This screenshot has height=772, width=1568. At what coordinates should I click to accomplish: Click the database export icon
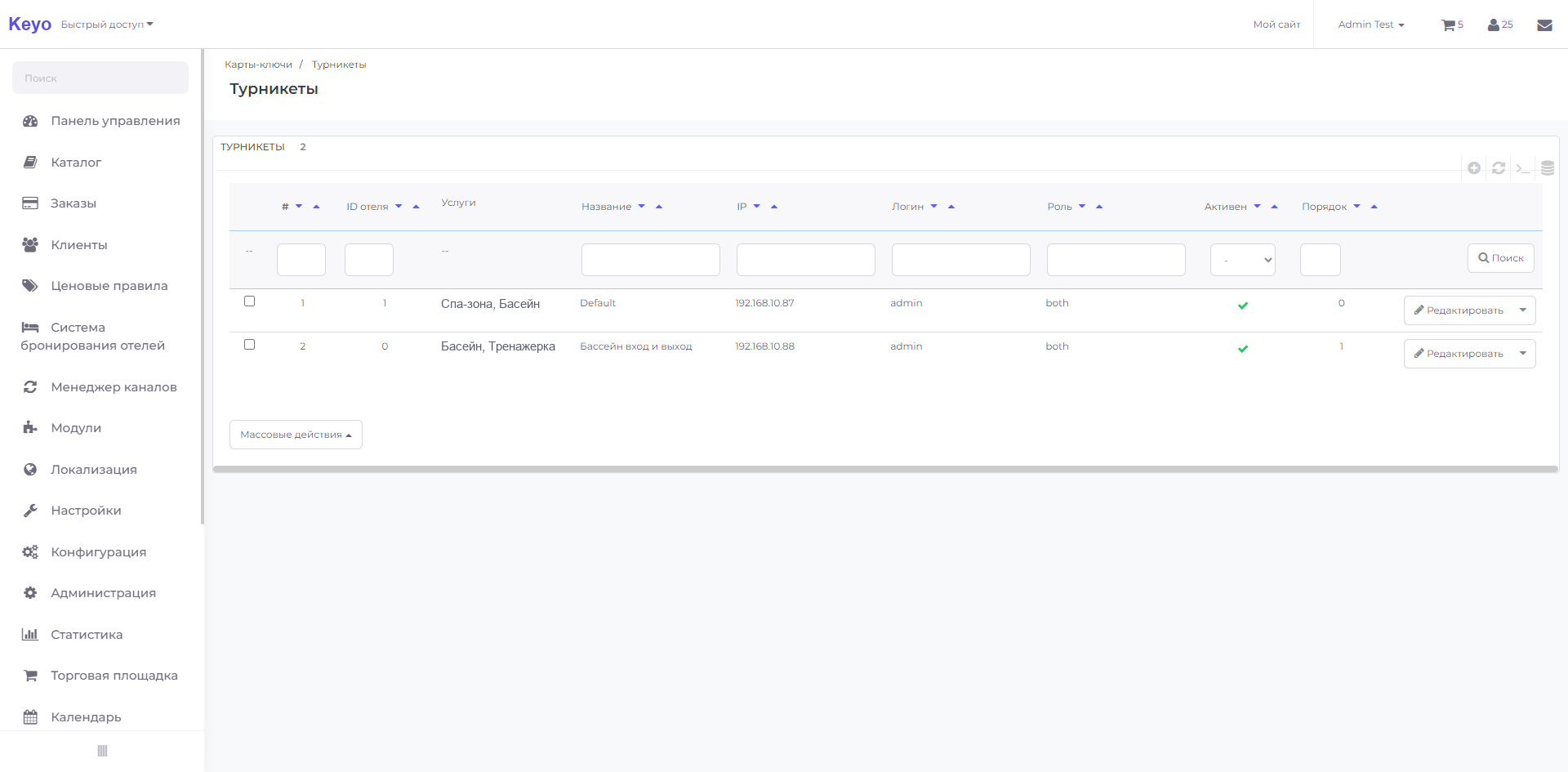pyautogui.click(x=1548, y=168)
